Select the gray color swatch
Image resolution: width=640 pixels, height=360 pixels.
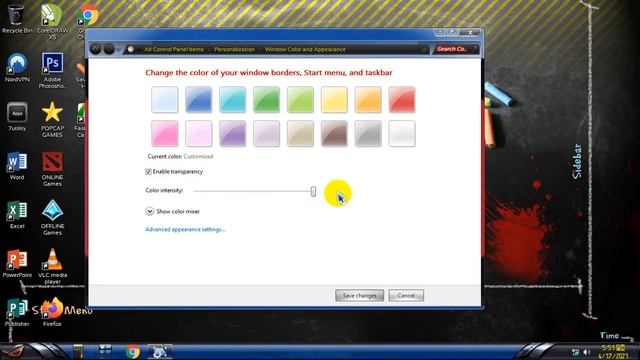(368, 133)
